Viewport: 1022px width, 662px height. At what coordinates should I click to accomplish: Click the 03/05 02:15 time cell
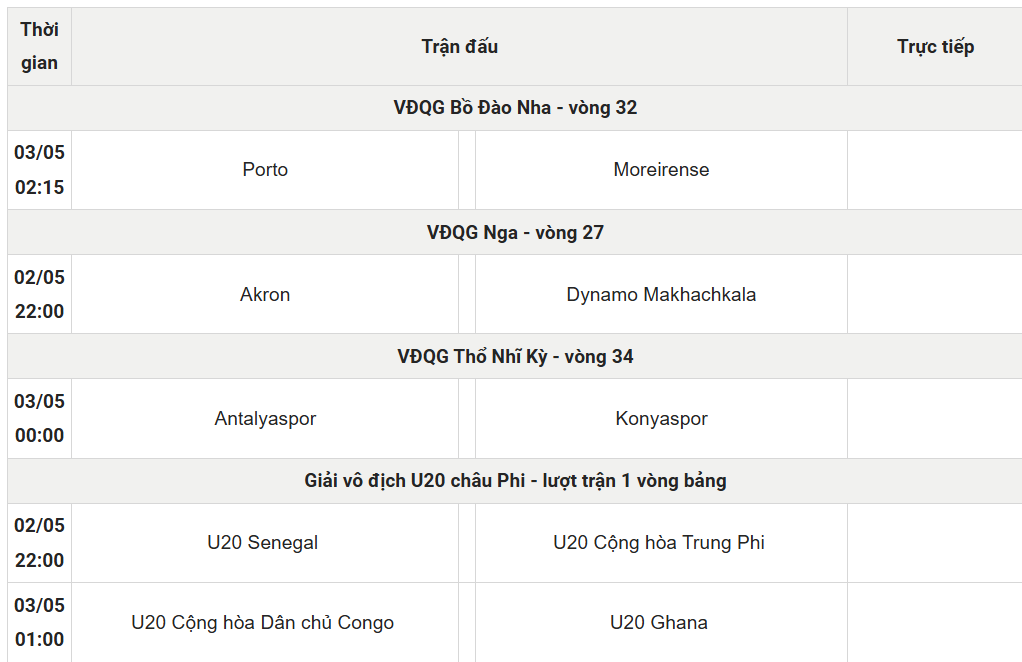[x=39, y=169]
